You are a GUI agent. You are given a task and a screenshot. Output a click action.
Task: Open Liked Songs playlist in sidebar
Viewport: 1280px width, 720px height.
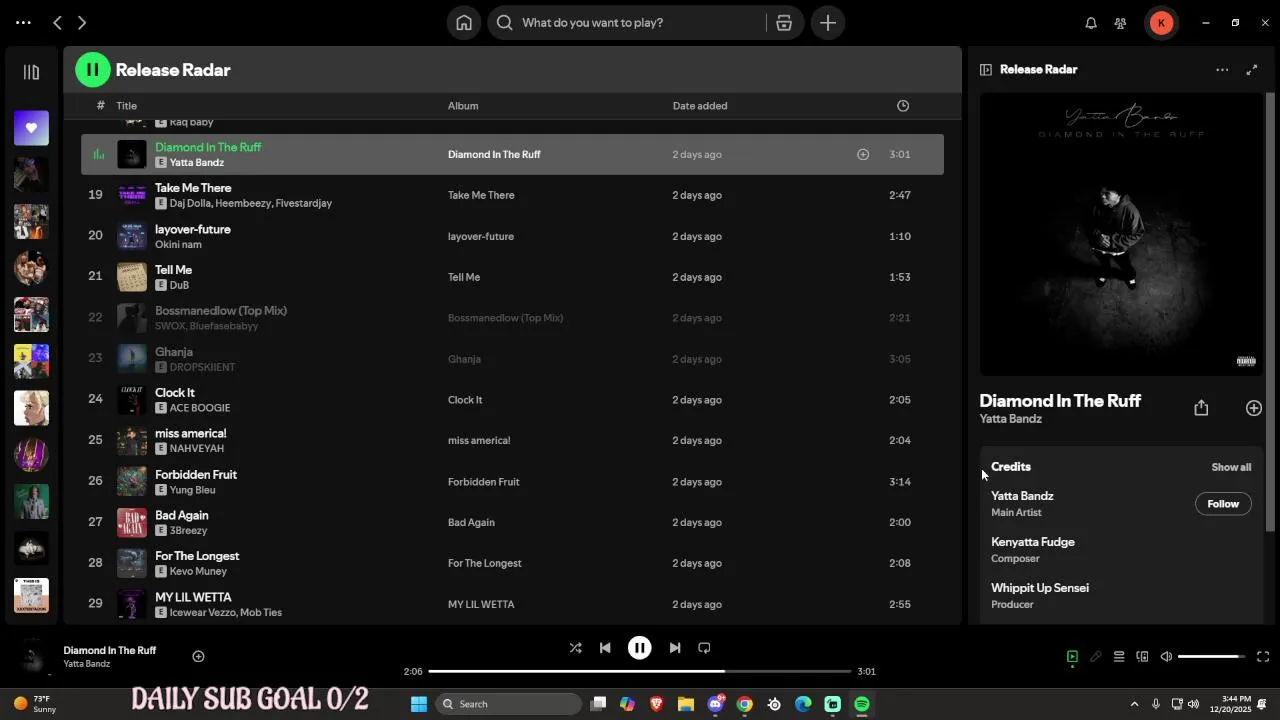point(31,128)
